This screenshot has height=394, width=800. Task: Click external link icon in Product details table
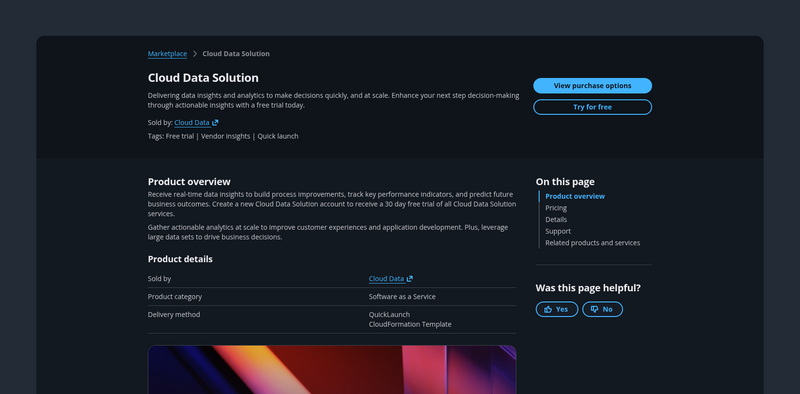410,279
